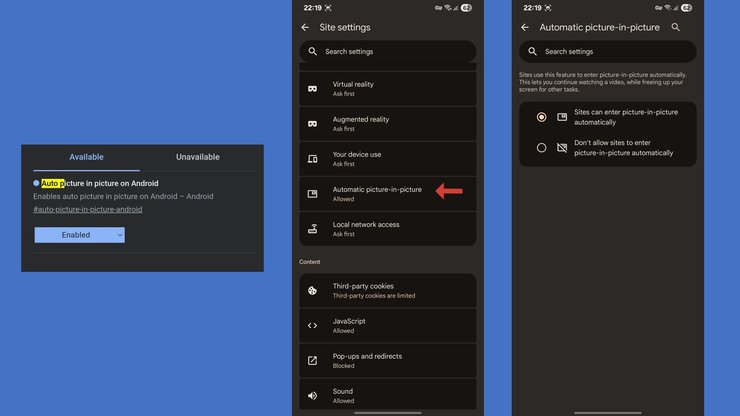
Task: Open the Enabled dropdown for Auto picture flag
Action: pyautogui.click(x=79, y=235)
